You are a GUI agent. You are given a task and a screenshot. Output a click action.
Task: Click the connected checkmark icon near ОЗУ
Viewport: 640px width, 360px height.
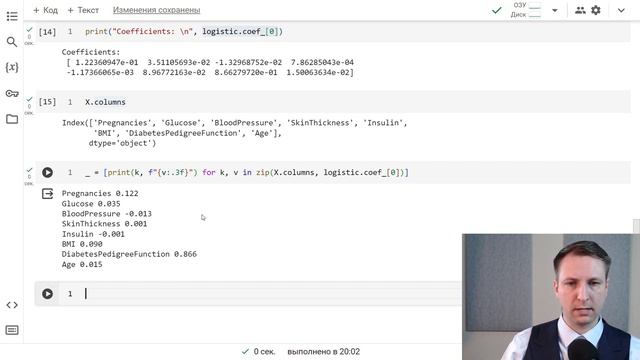pyautogui.click(x=497, y=10)
